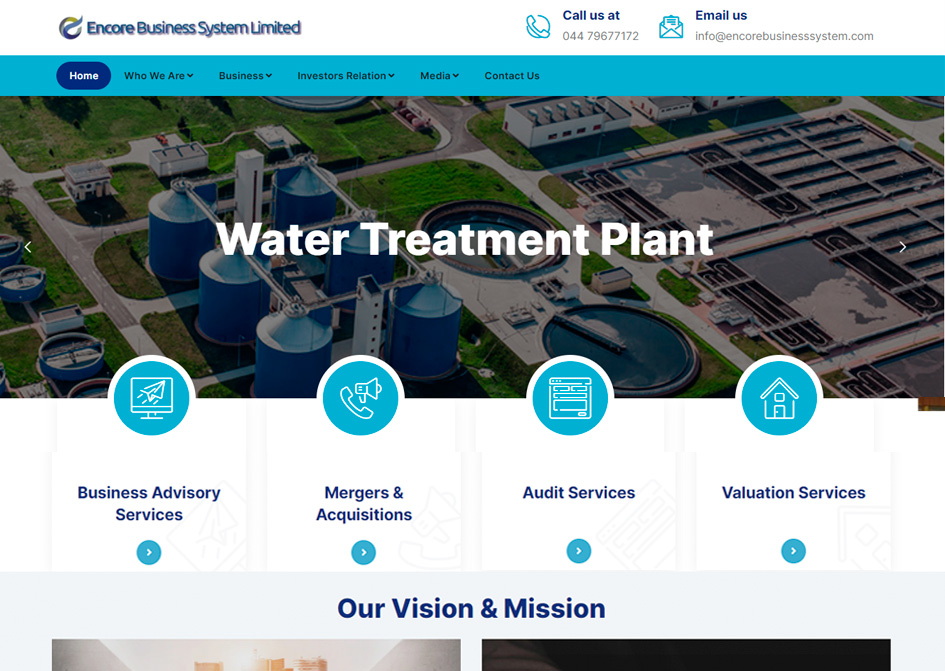The width and height of the screenshot is (945, 671).
Task: Open the Business Advisory Services title link
Action: [x=149, y=503]
